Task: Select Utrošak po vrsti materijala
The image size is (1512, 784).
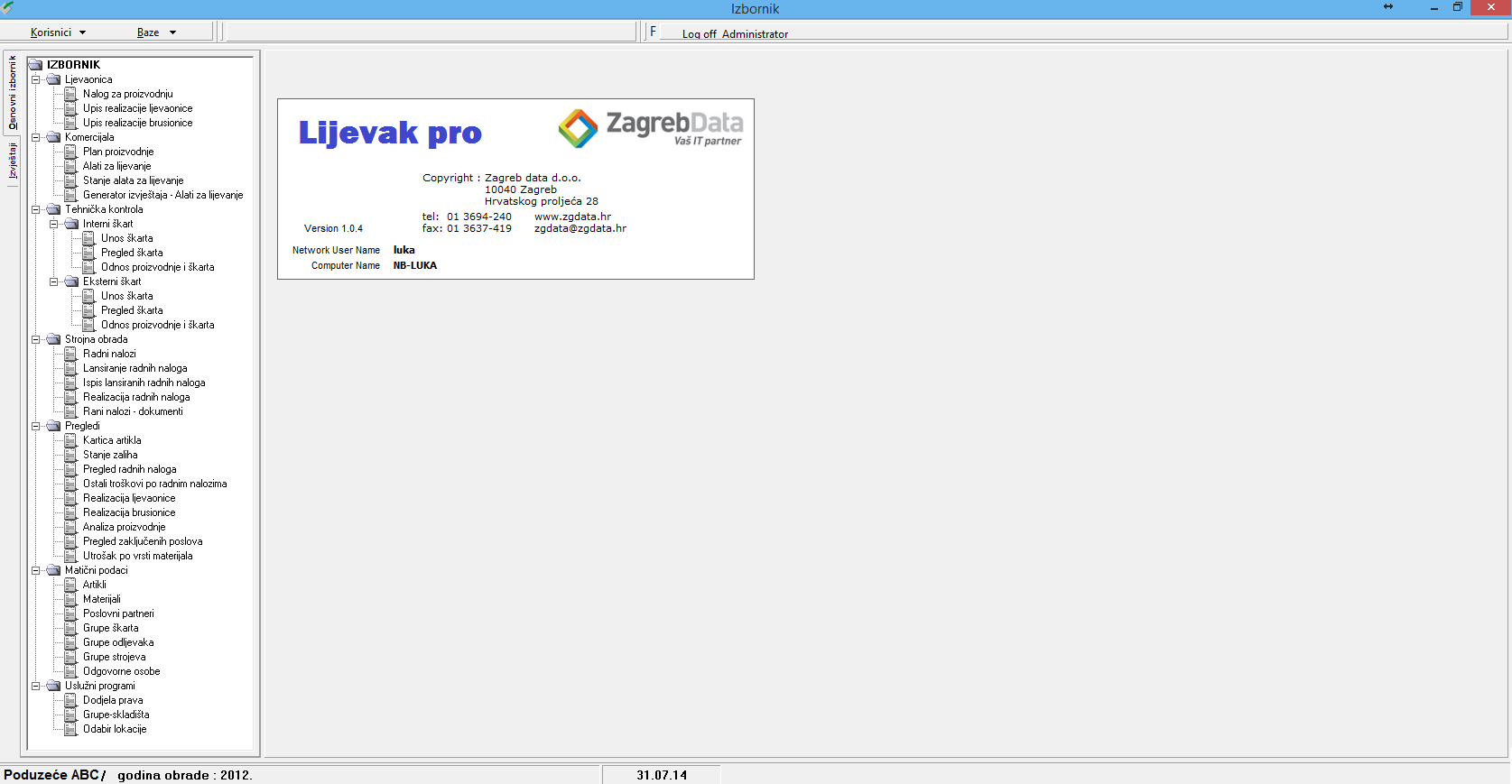Action: click(x=137, y=556)
